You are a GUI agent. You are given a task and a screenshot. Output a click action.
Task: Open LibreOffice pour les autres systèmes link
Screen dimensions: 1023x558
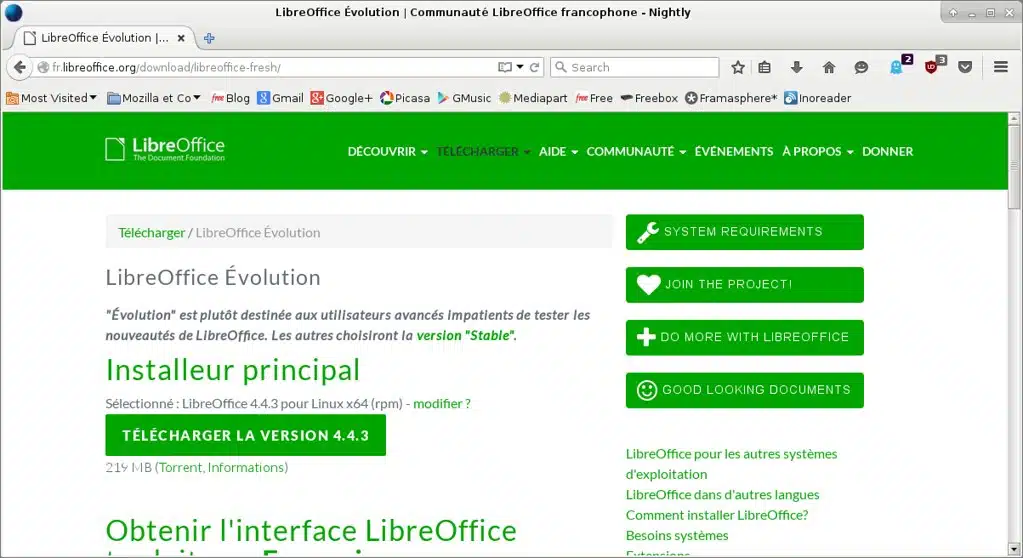[731, 464]
